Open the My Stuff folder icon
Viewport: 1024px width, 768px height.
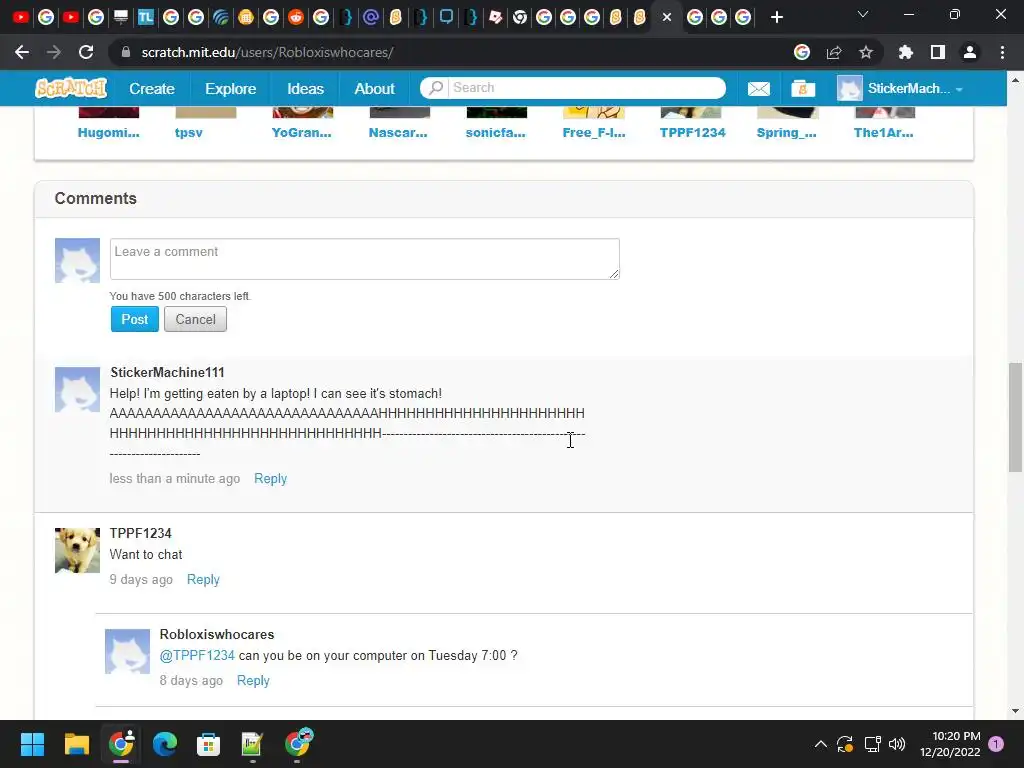[x=803, y=88]
